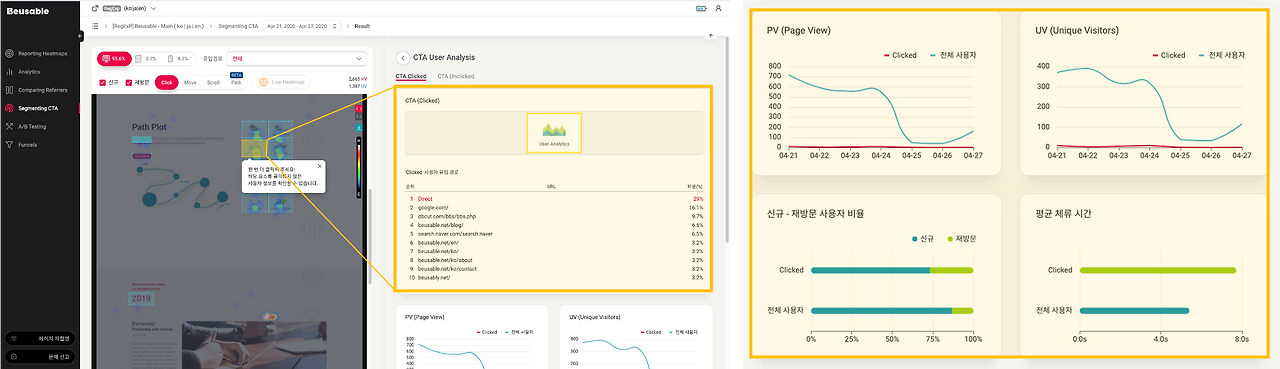
Task: Click Clicked bar in 평균 체류 시간 chart
Action: 1158,270
